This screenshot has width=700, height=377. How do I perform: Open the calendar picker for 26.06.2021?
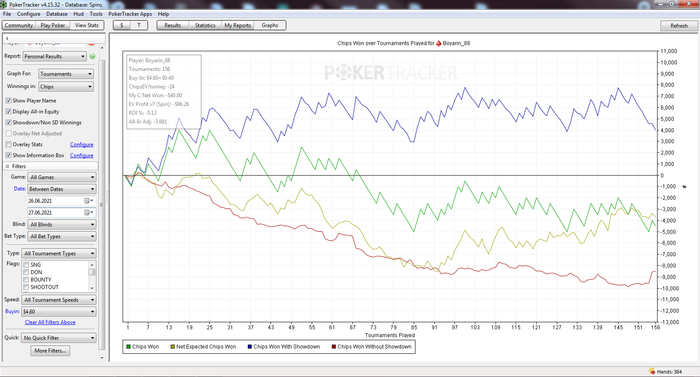coord(88,201)
